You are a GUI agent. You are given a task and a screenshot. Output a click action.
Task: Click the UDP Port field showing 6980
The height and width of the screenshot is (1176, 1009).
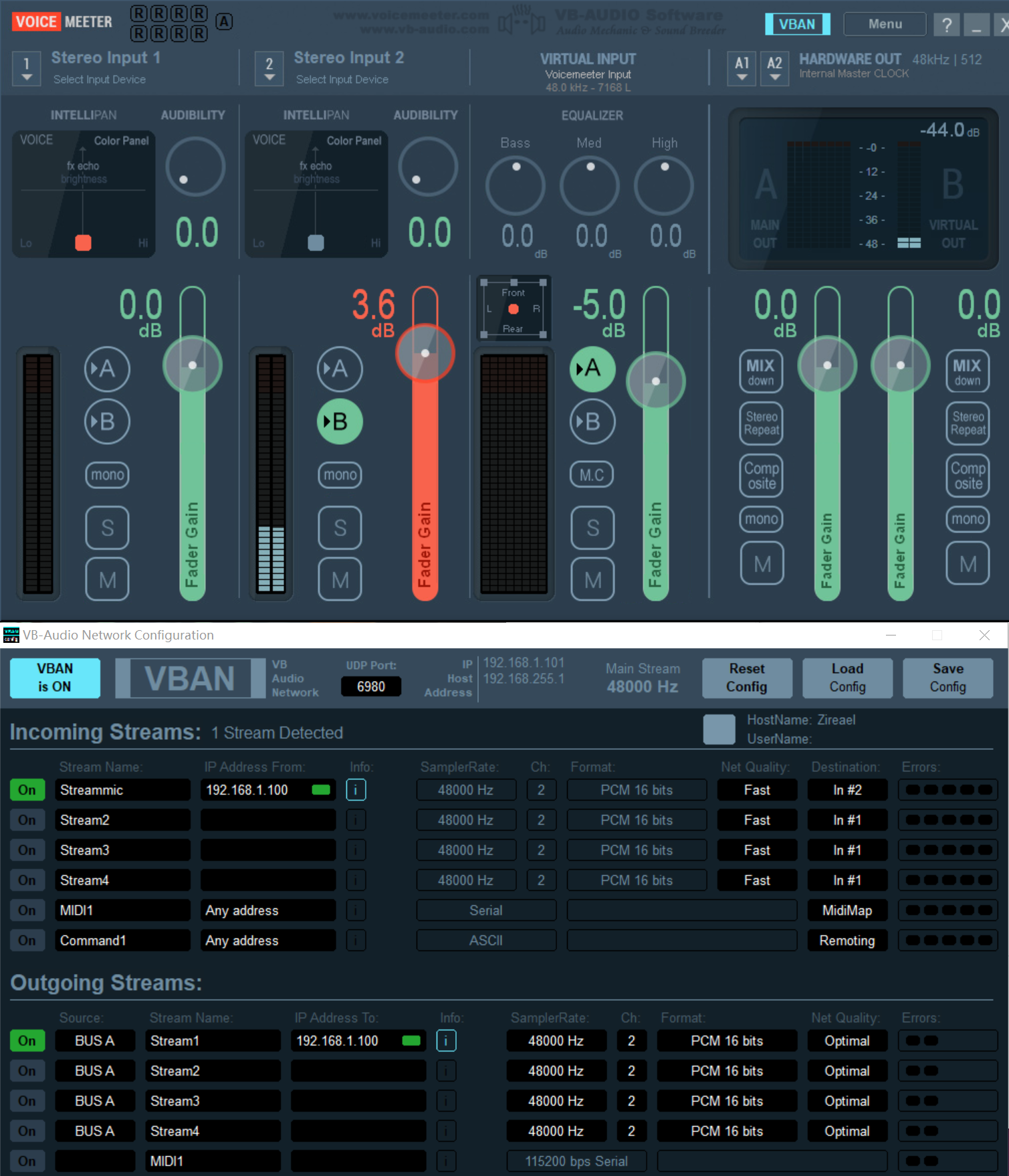(370, 686)
